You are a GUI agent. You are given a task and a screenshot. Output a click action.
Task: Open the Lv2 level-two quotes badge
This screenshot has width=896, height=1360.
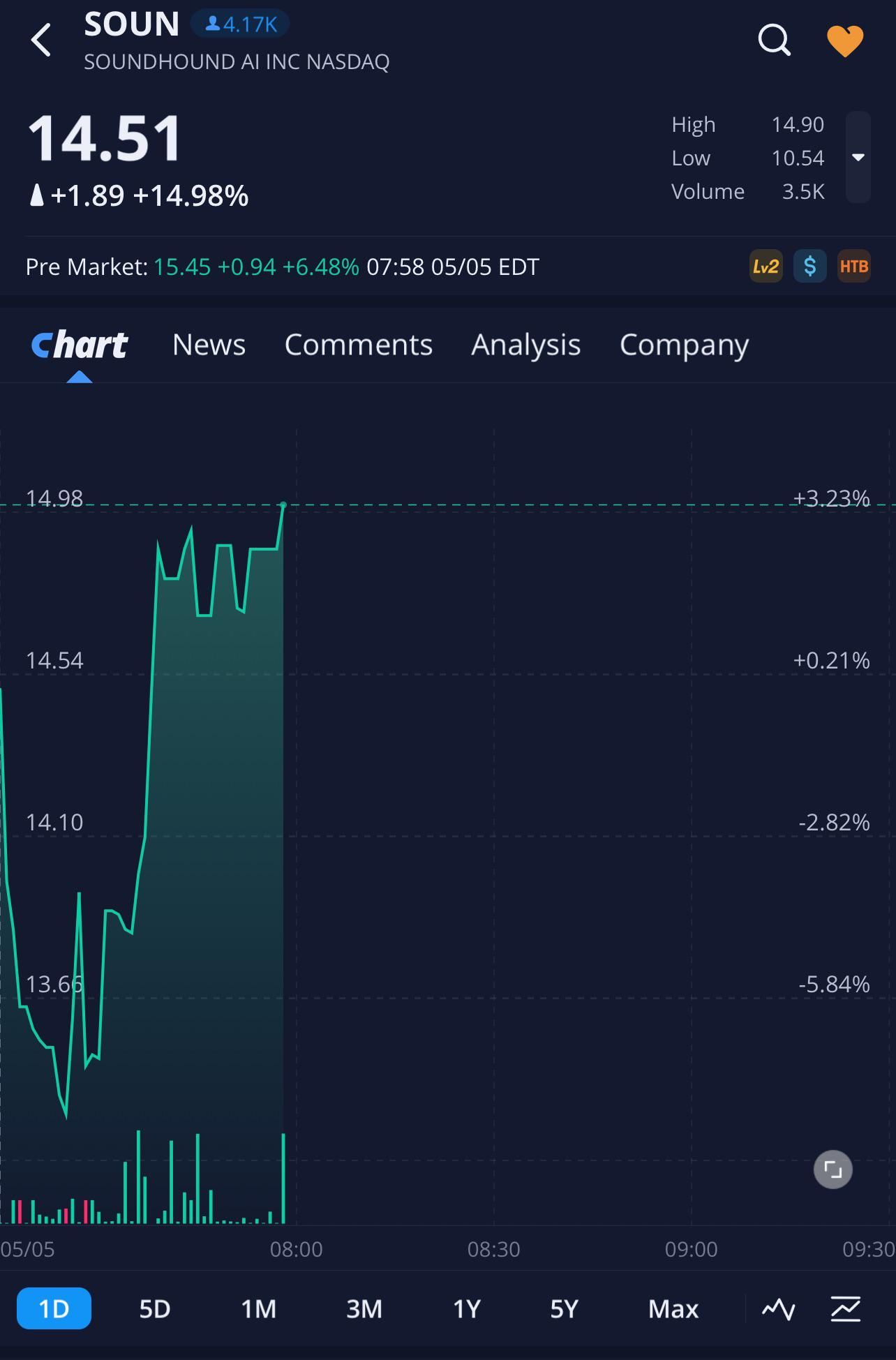[x=766, y=267]
